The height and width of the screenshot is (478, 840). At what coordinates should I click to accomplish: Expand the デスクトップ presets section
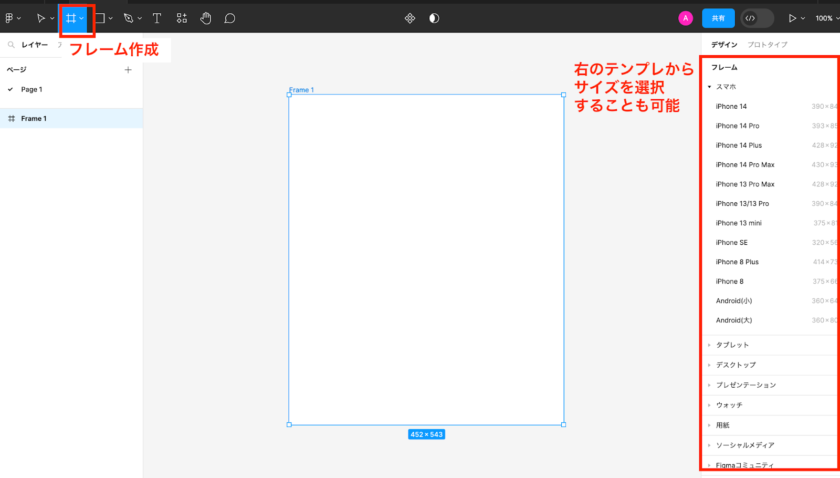tap(736, 365)
